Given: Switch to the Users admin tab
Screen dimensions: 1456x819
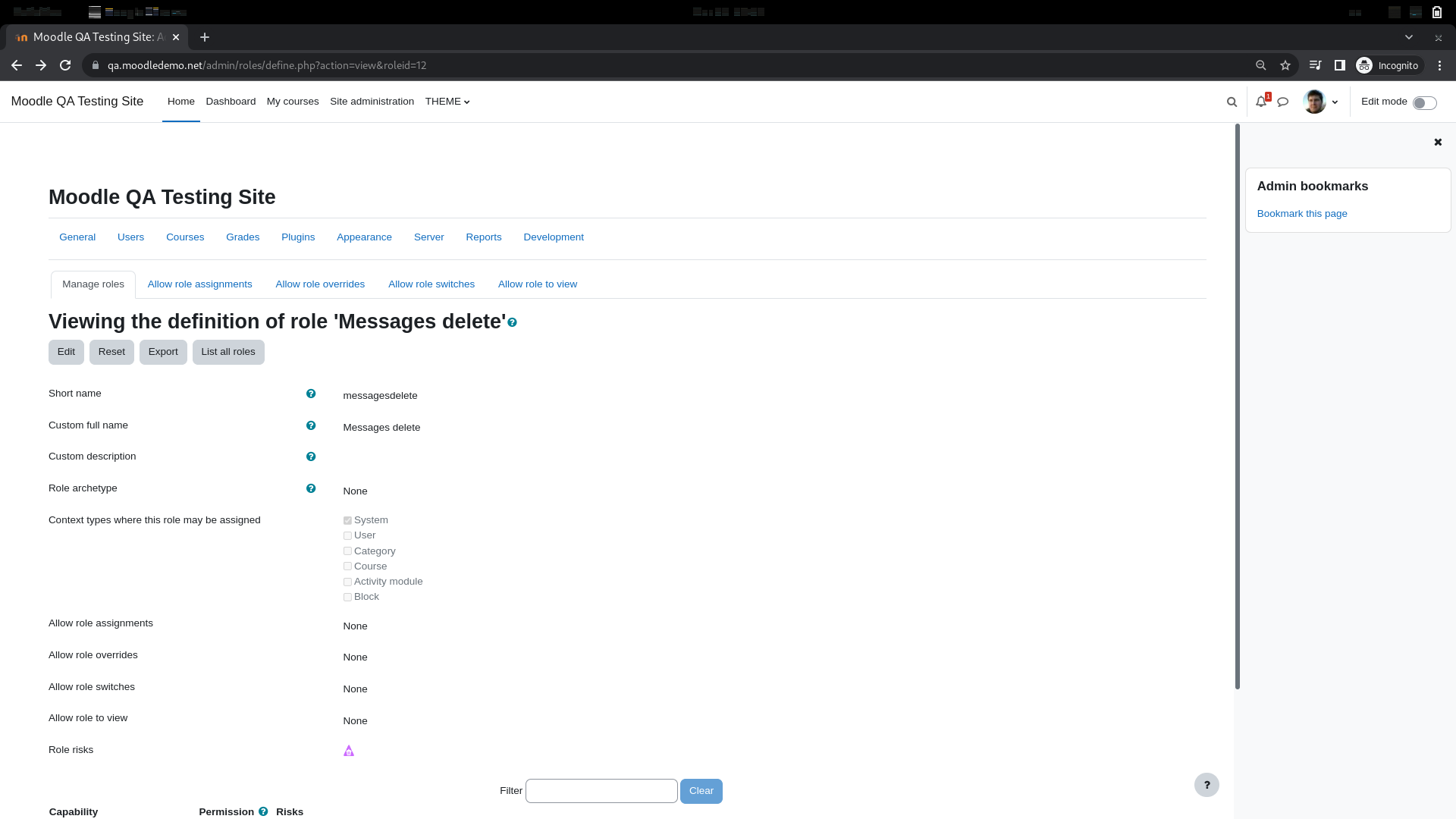Looking at the screenshot, I should click(x=130, y=237).
